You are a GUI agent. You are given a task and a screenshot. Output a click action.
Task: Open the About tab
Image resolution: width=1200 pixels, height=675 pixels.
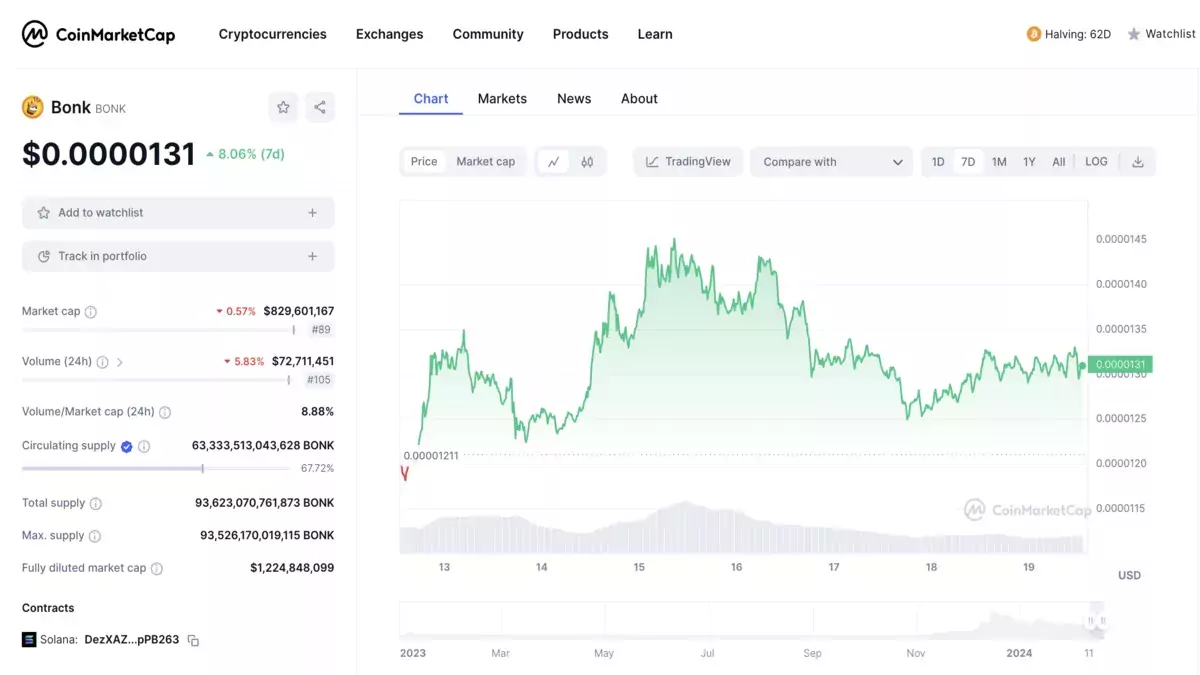click(x=639, y=99)
